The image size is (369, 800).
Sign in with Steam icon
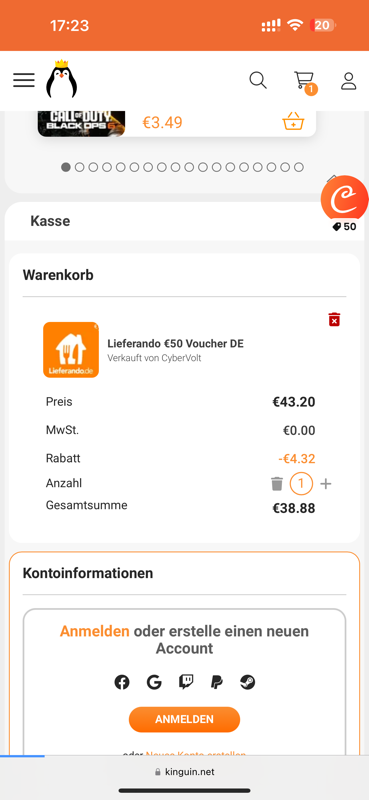pos(248,682)
